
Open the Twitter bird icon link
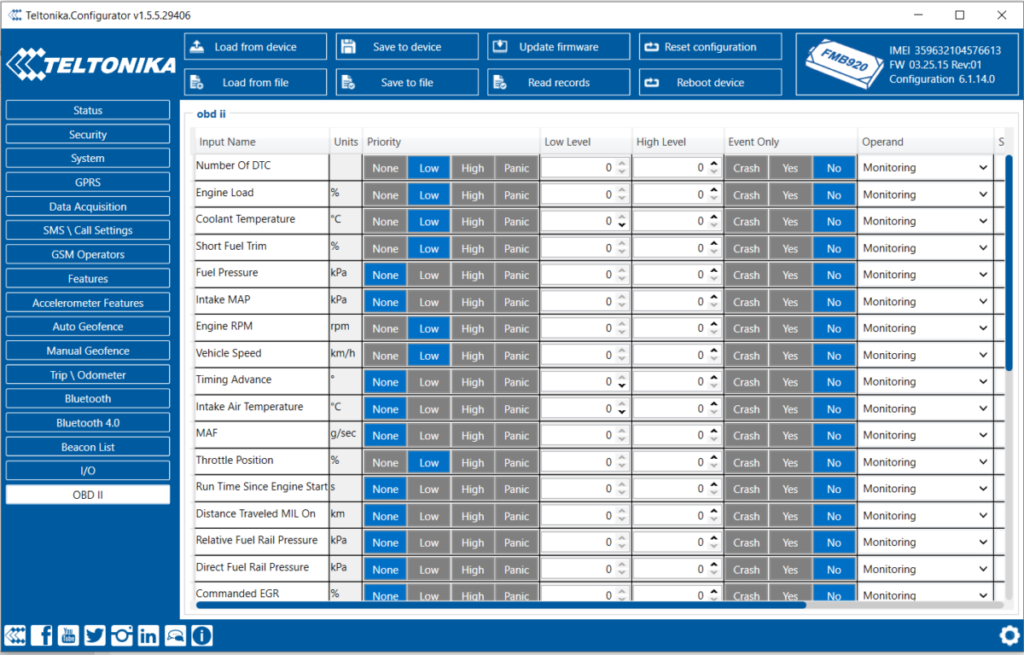(x=95, y=635)
